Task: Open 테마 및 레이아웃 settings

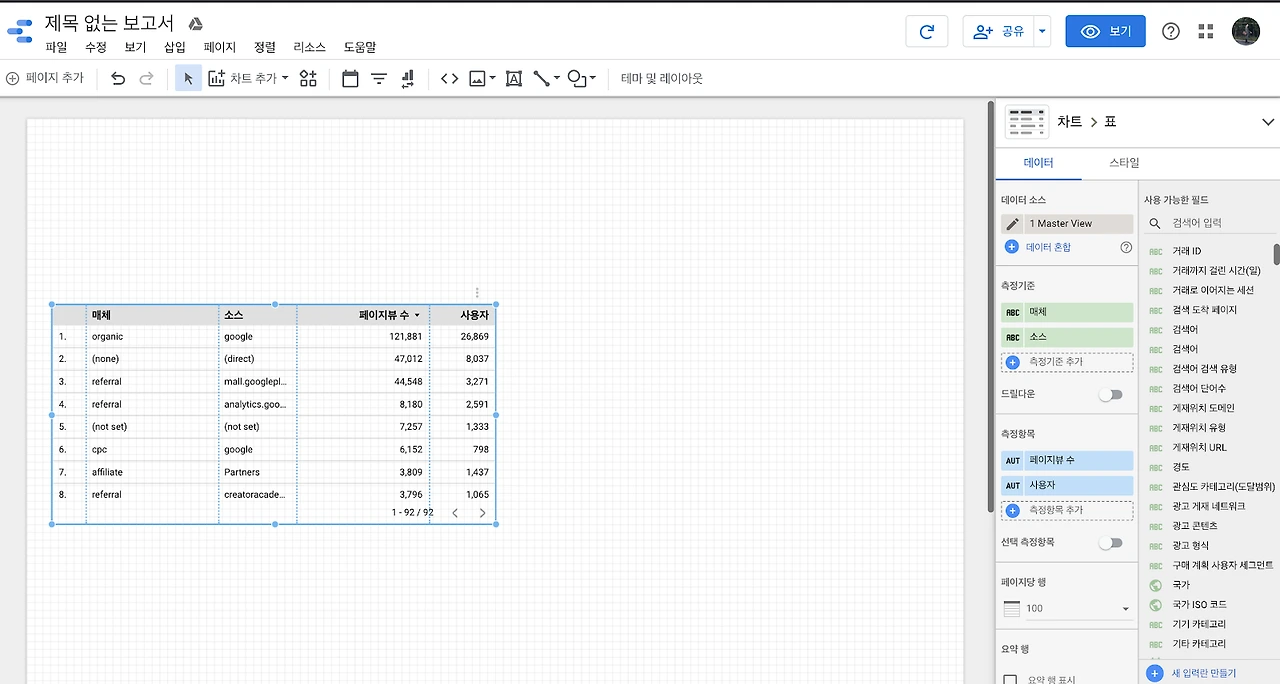Action: (x=662, y=78)
